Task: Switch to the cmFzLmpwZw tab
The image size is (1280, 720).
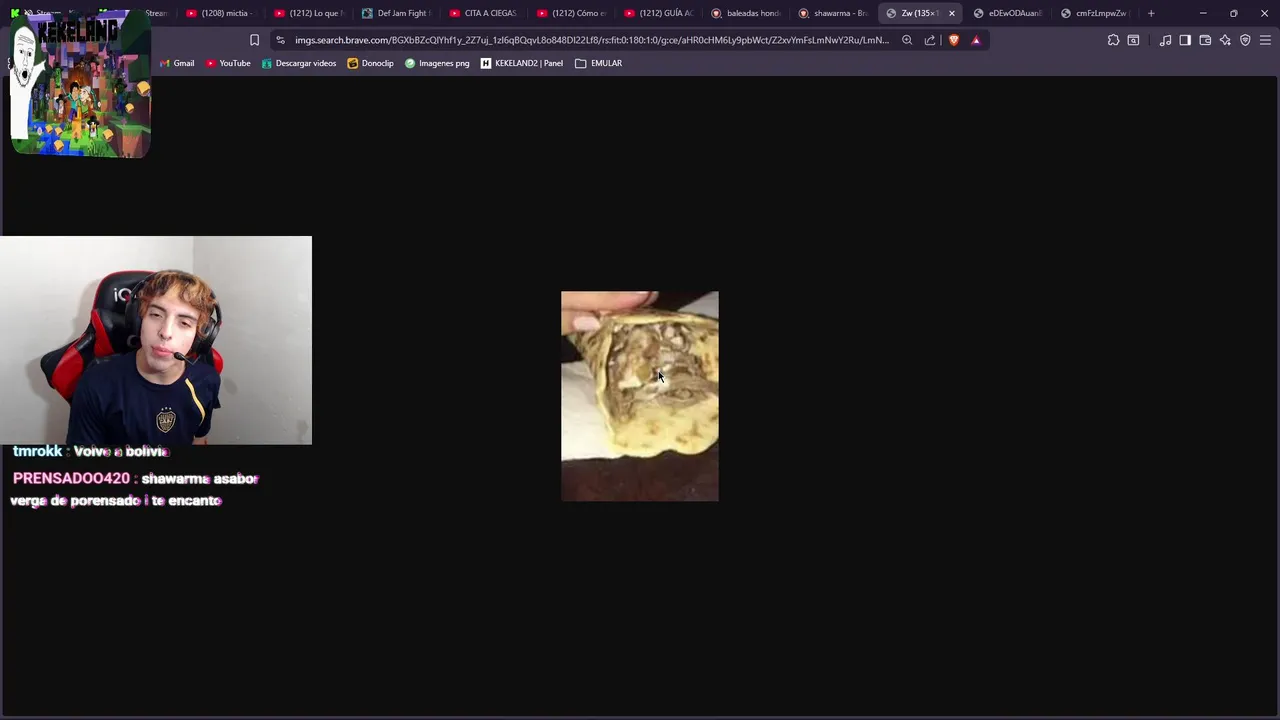Action: click(x=1094, y=13)
